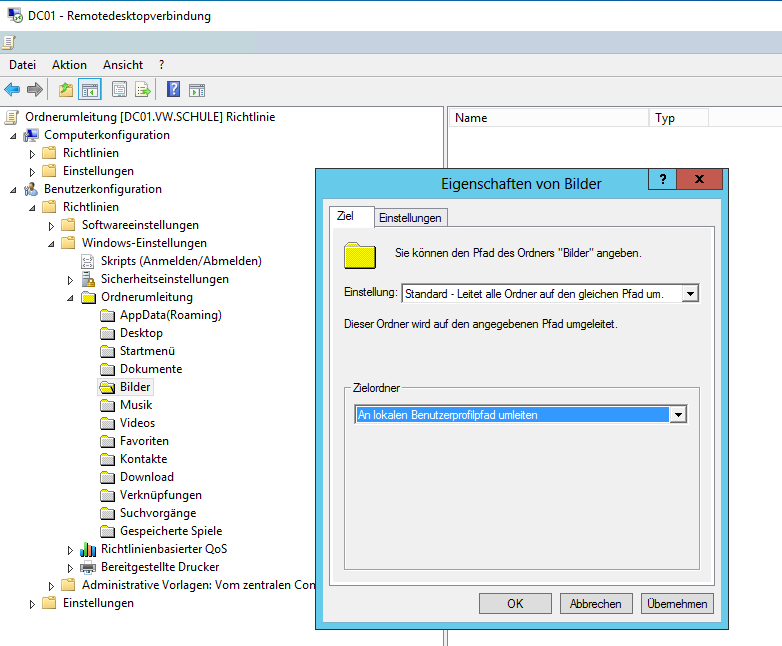Click the Properties toolbar icon
The width and height of the screenshot is (782, 646).
click(x=120, y=90)
